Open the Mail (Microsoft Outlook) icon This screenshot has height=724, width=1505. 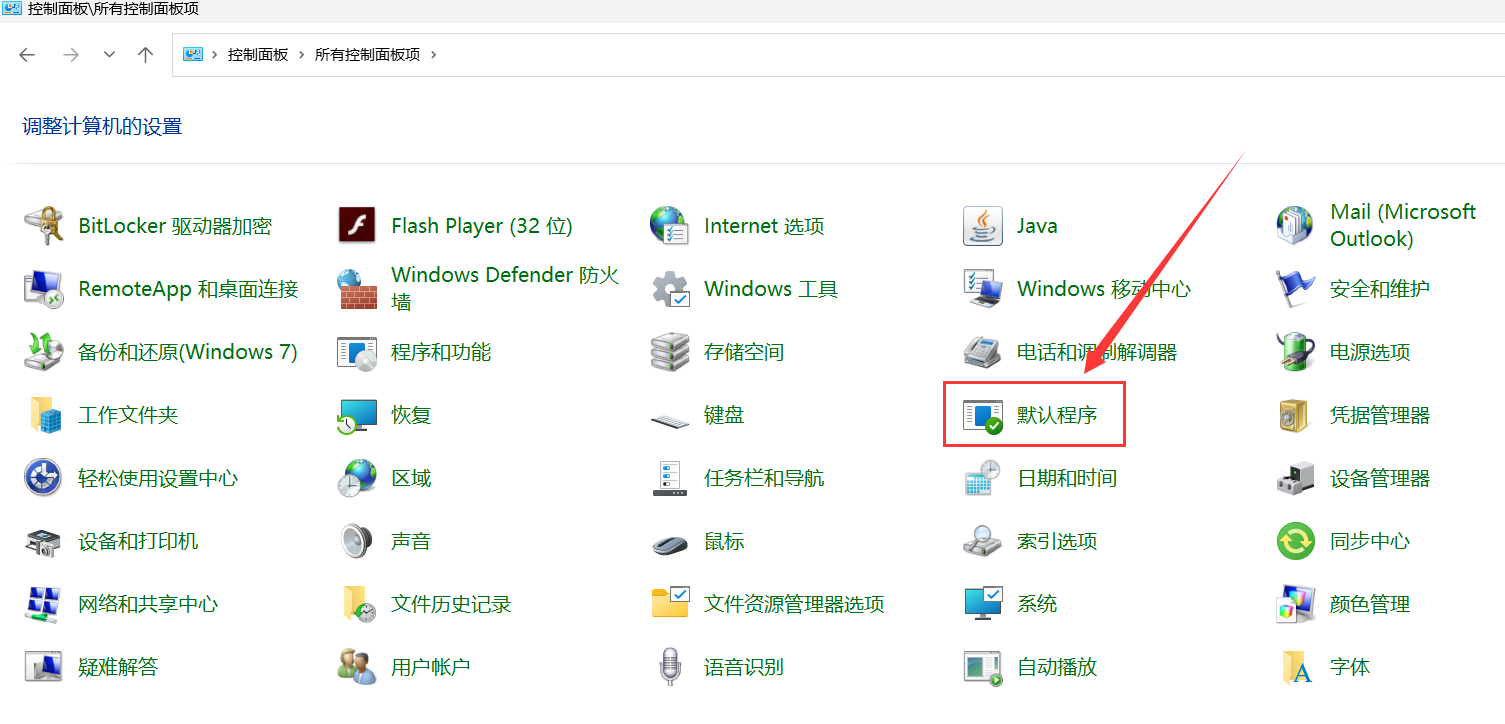click(1295, 226)
